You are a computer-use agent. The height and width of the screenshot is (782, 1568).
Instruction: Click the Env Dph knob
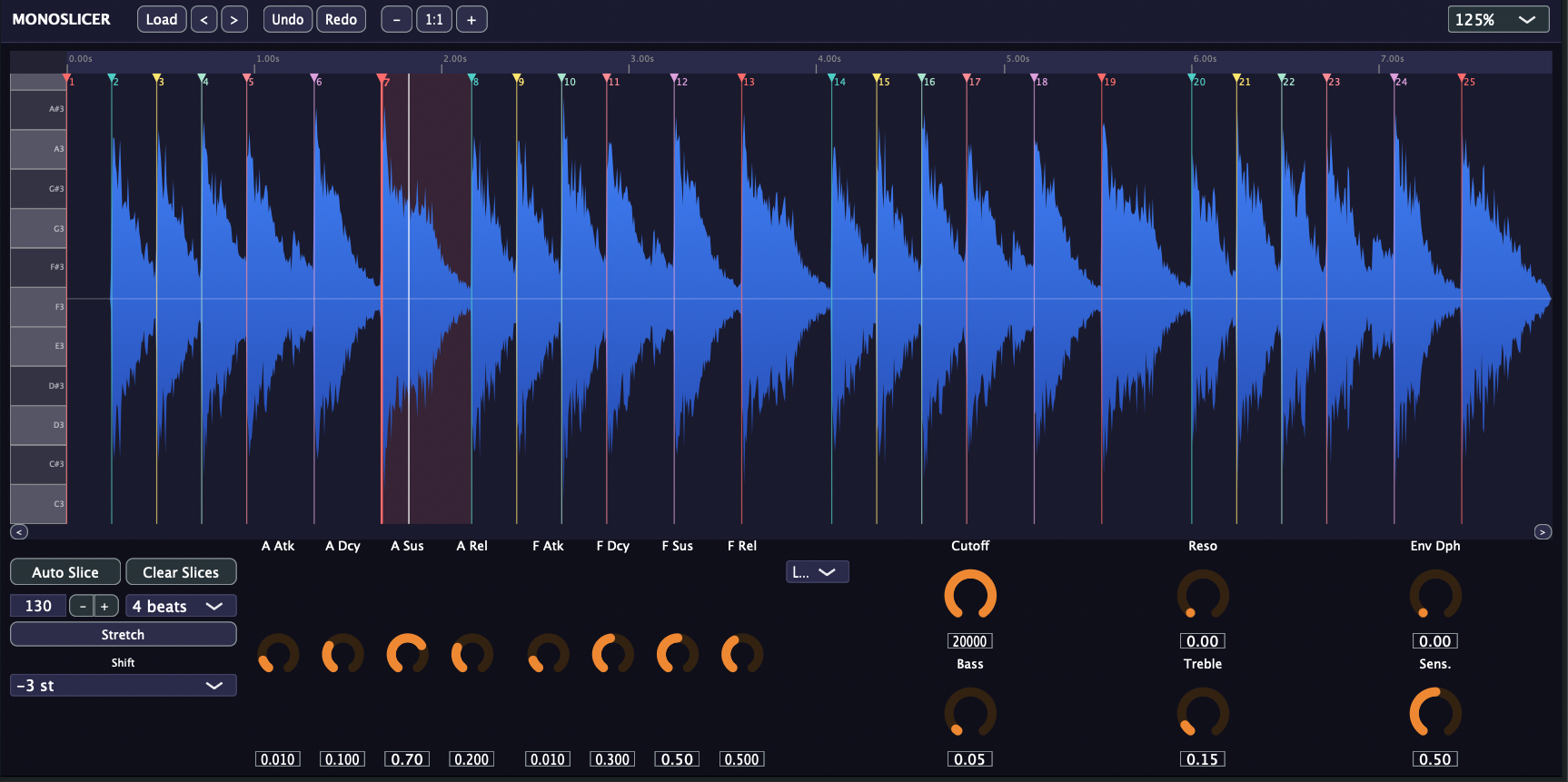point(1435,595)
